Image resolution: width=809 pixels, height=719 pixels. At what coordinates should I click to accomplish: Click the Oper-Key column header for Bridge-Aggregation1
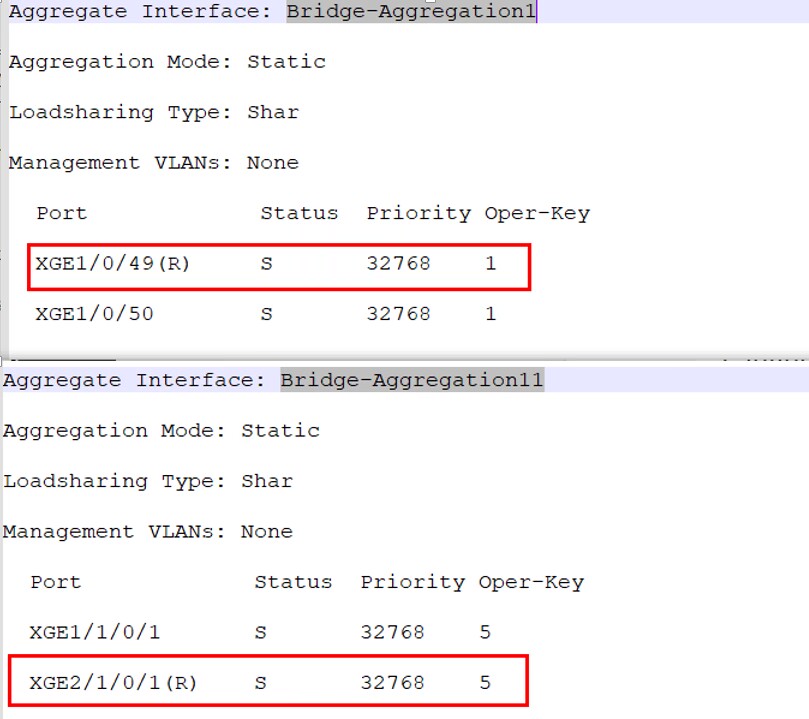click(x=537, y=213)
